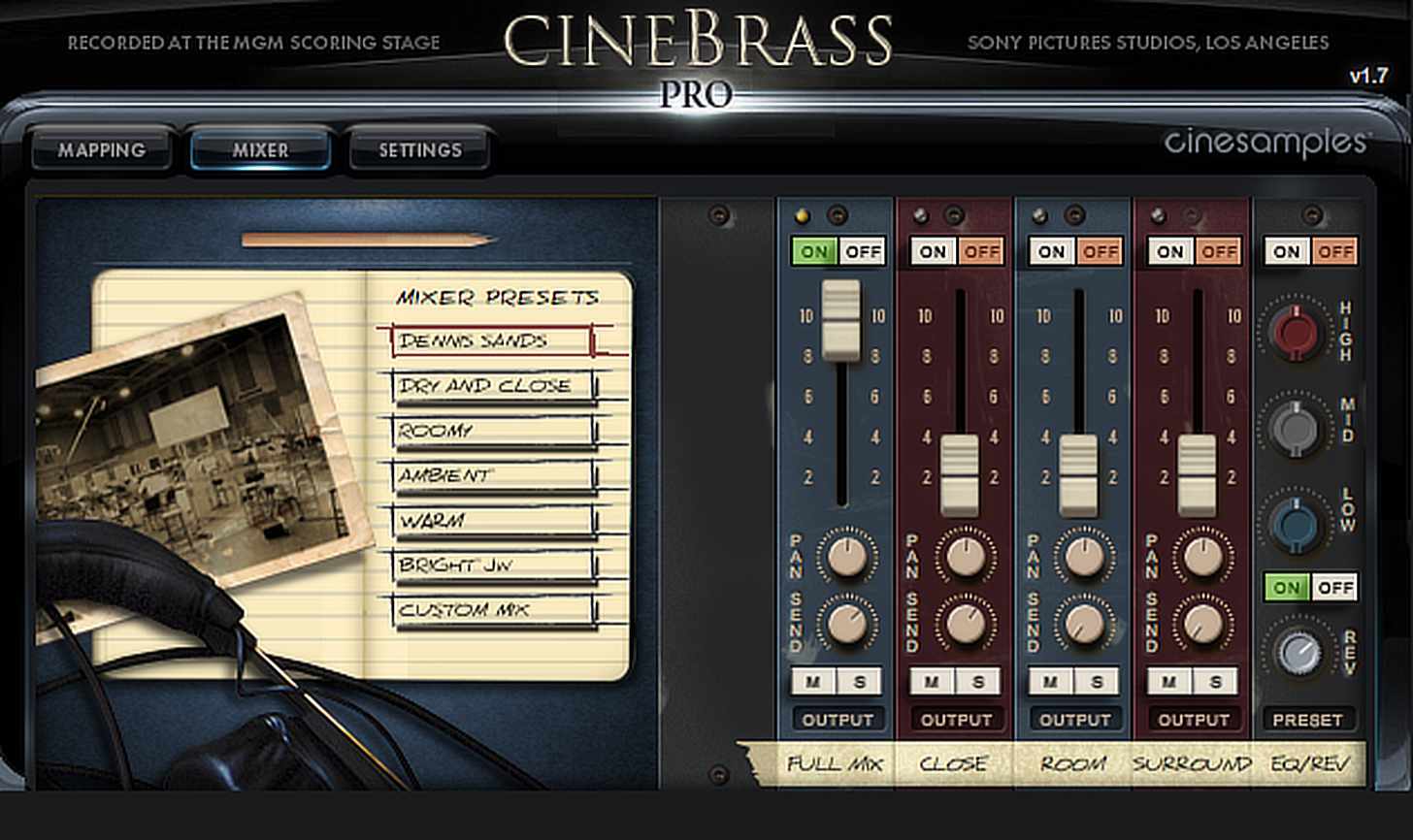
Task: Turn the Full Mix channel OFF
Action: click(x=862, y=252)
